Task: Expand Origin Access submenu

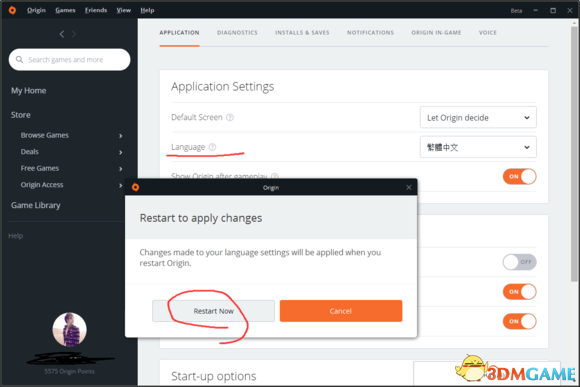Action: (121, 185)
